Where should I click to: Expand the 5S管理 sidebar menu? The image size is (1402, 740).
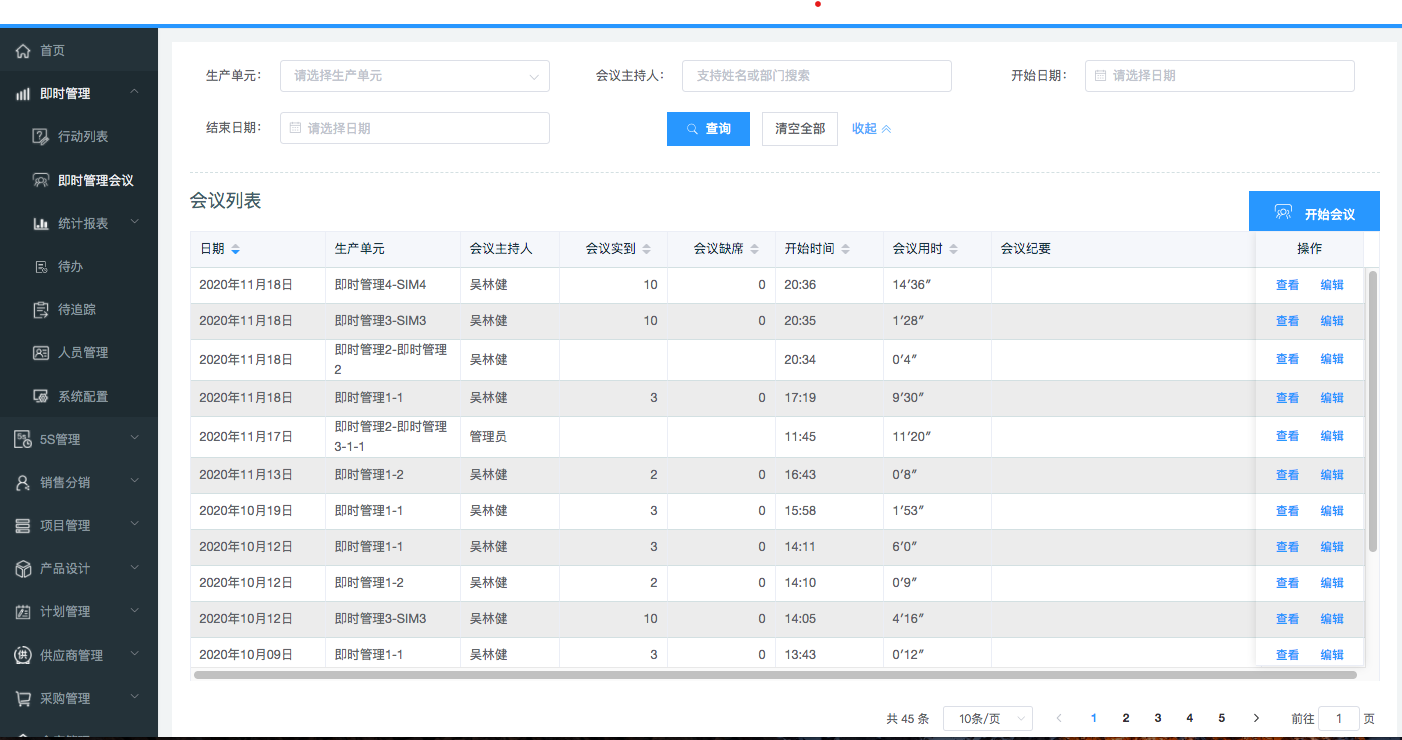(79, 439)
